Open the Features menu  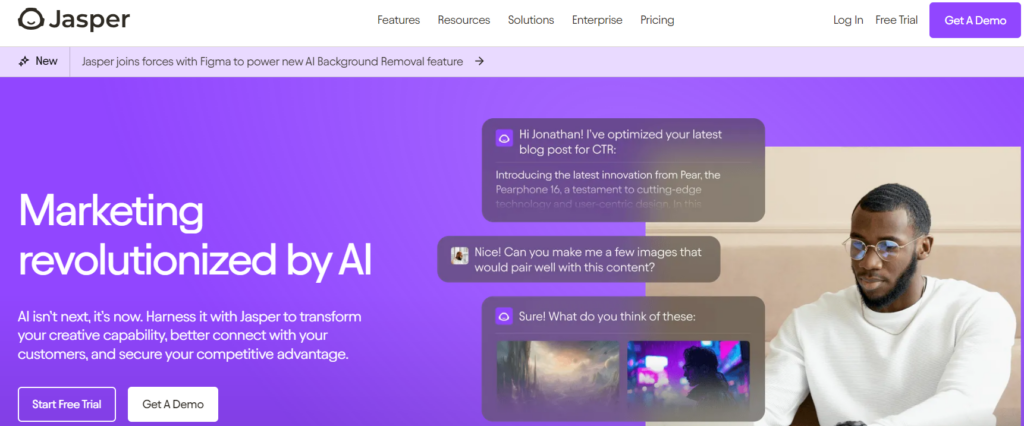tap(398, 20)
